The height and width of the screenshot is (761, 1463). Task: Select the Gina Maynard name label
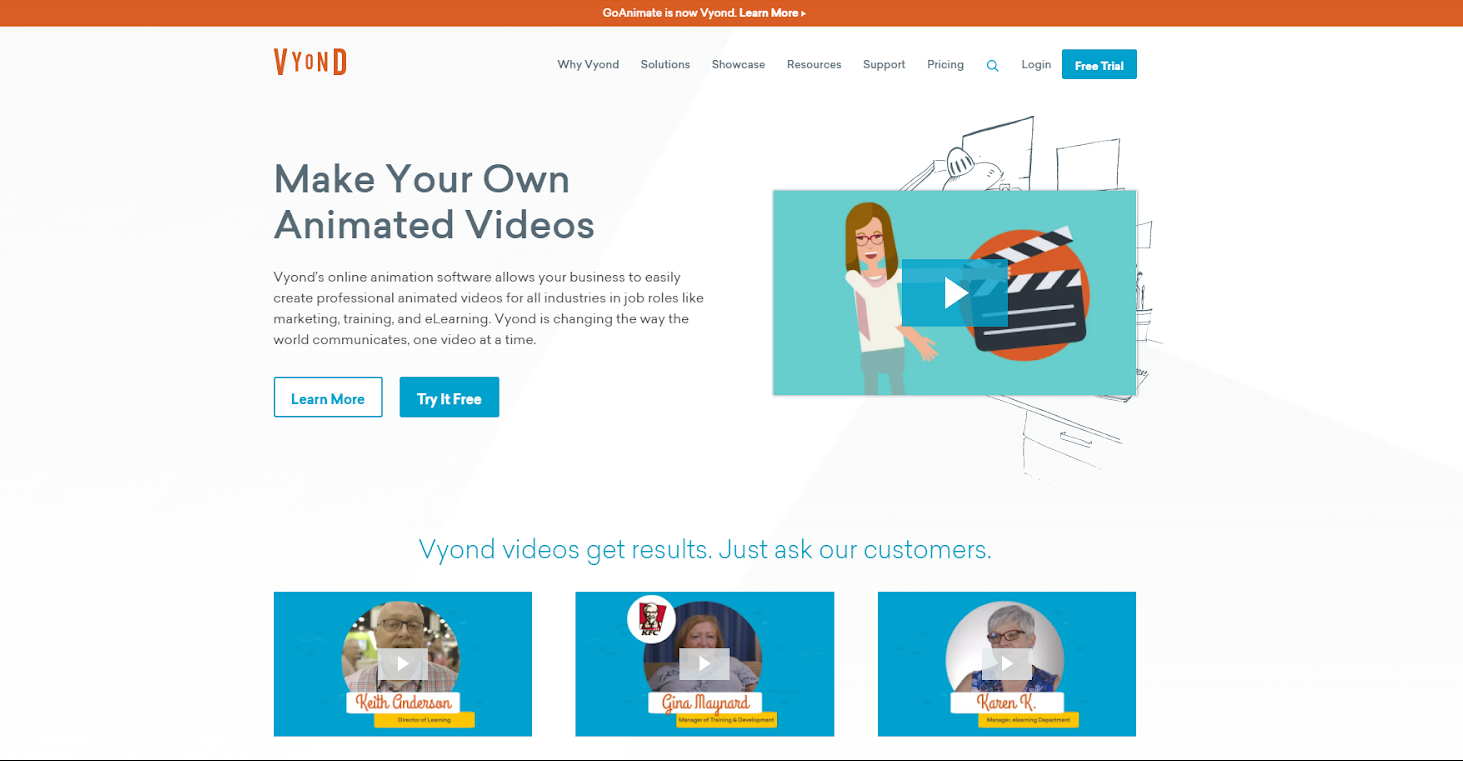click(705, 703)
